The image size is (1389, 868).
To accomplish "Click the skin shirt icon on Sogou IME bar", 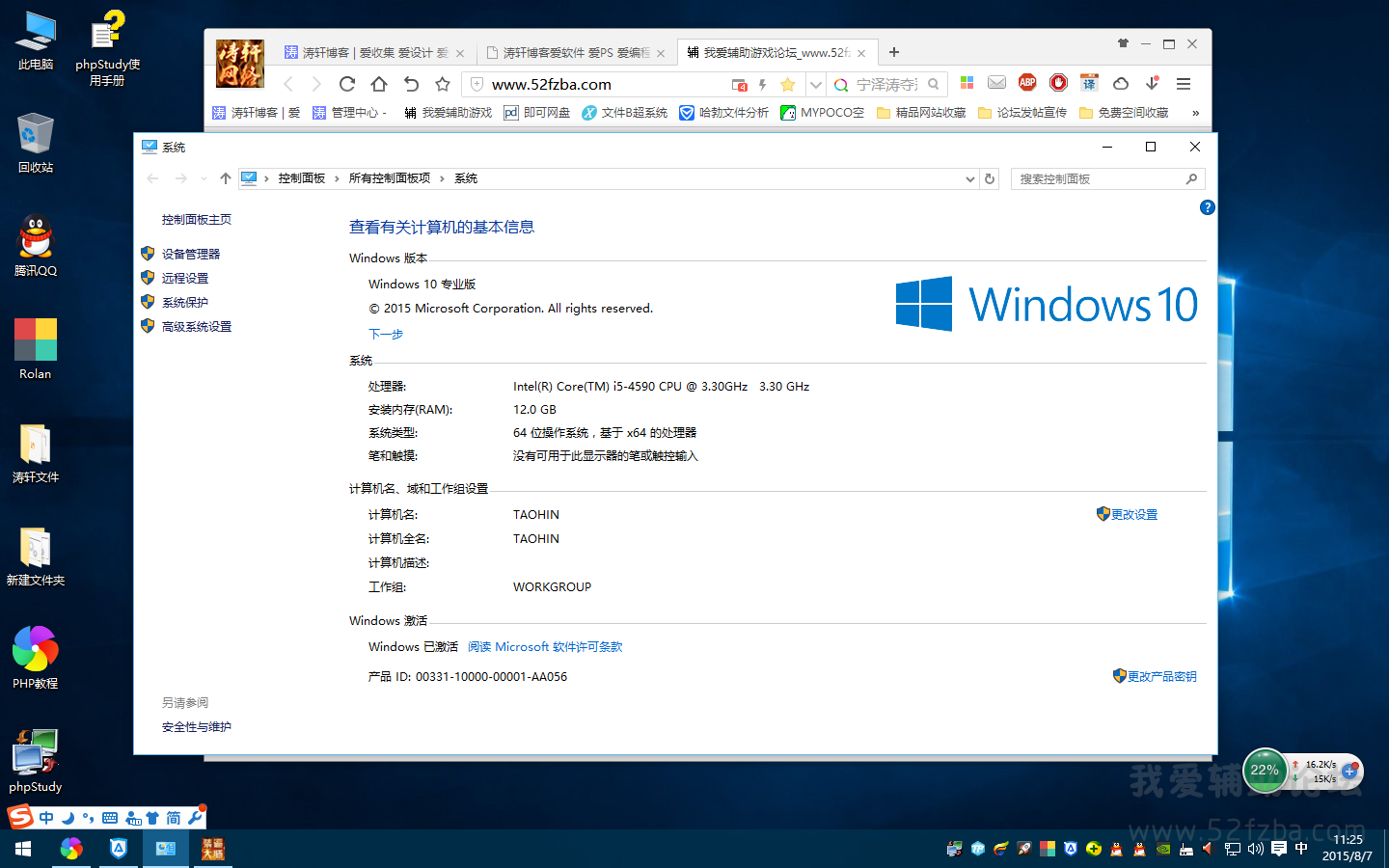I will (x=152, y=818).
